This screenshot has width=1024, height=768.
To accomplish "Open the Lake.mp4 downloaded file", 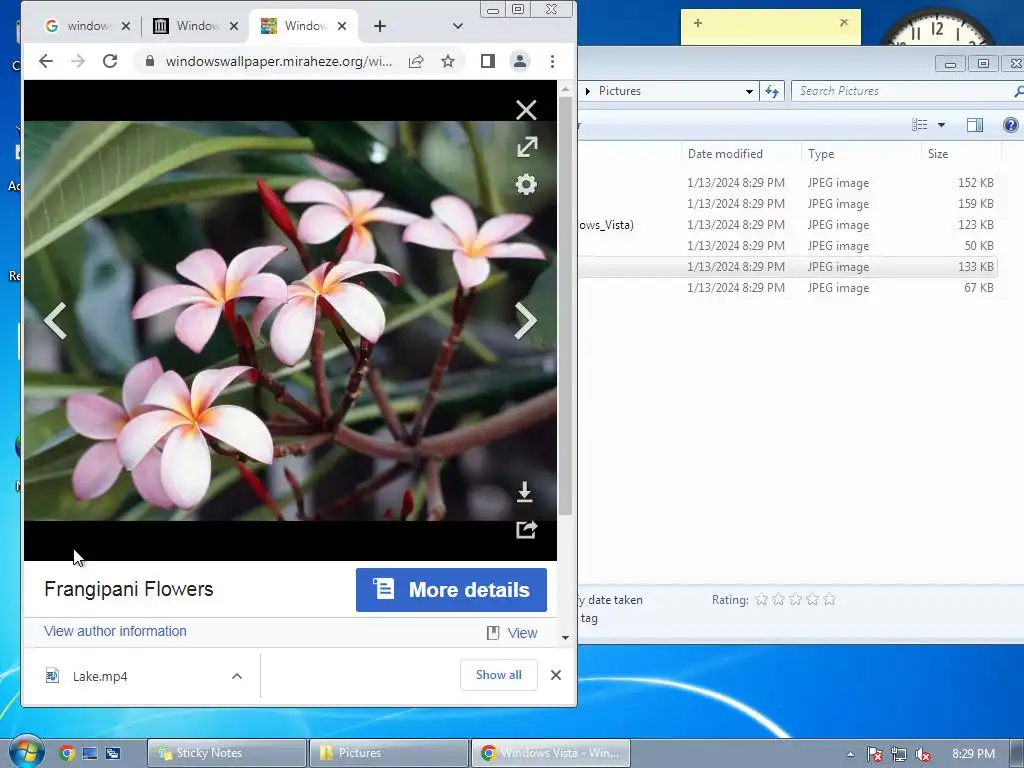I will tap(100, 676).
